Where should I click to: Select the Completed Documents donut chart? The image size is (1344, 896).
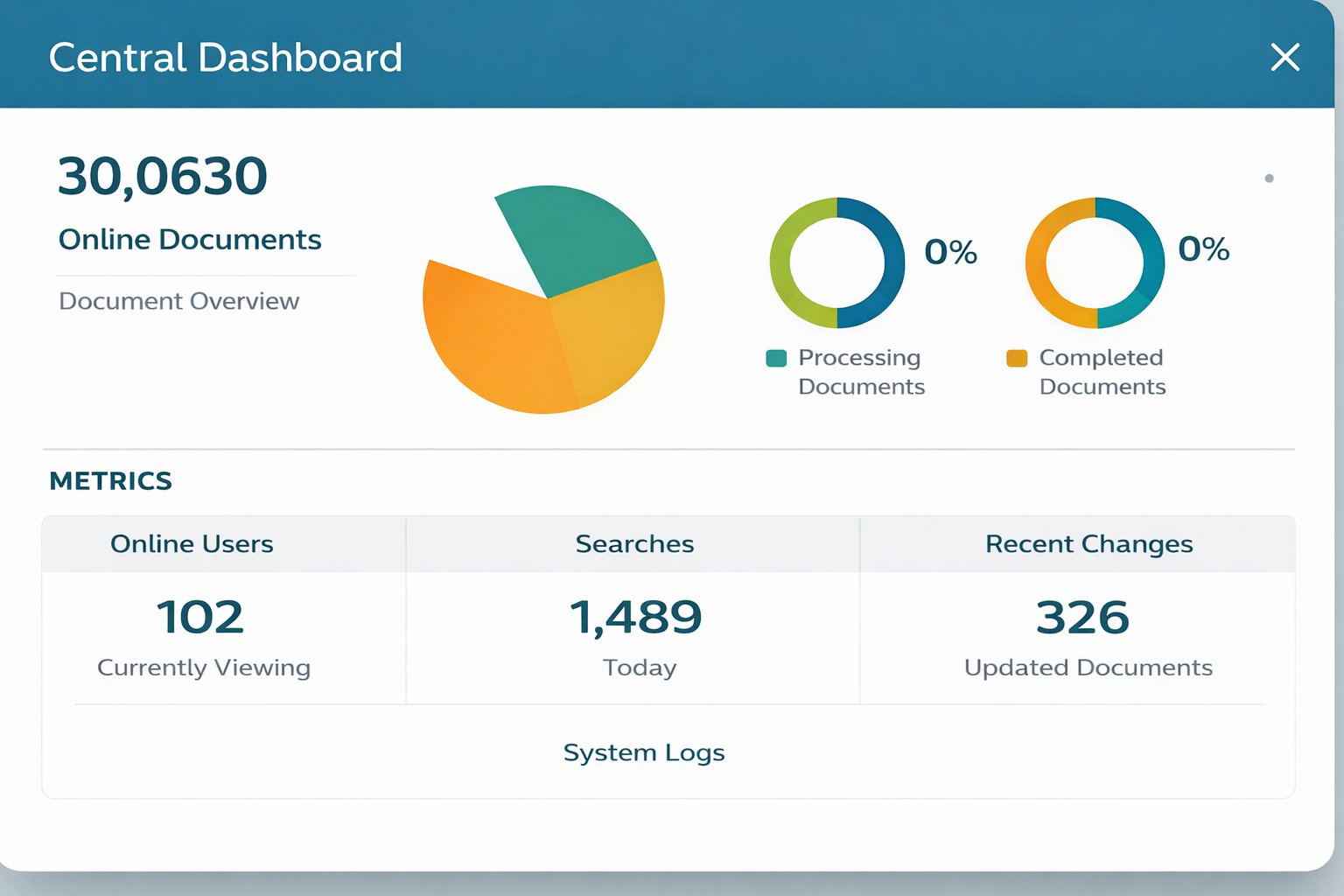pyautogui.click(x=1095, y=260)
